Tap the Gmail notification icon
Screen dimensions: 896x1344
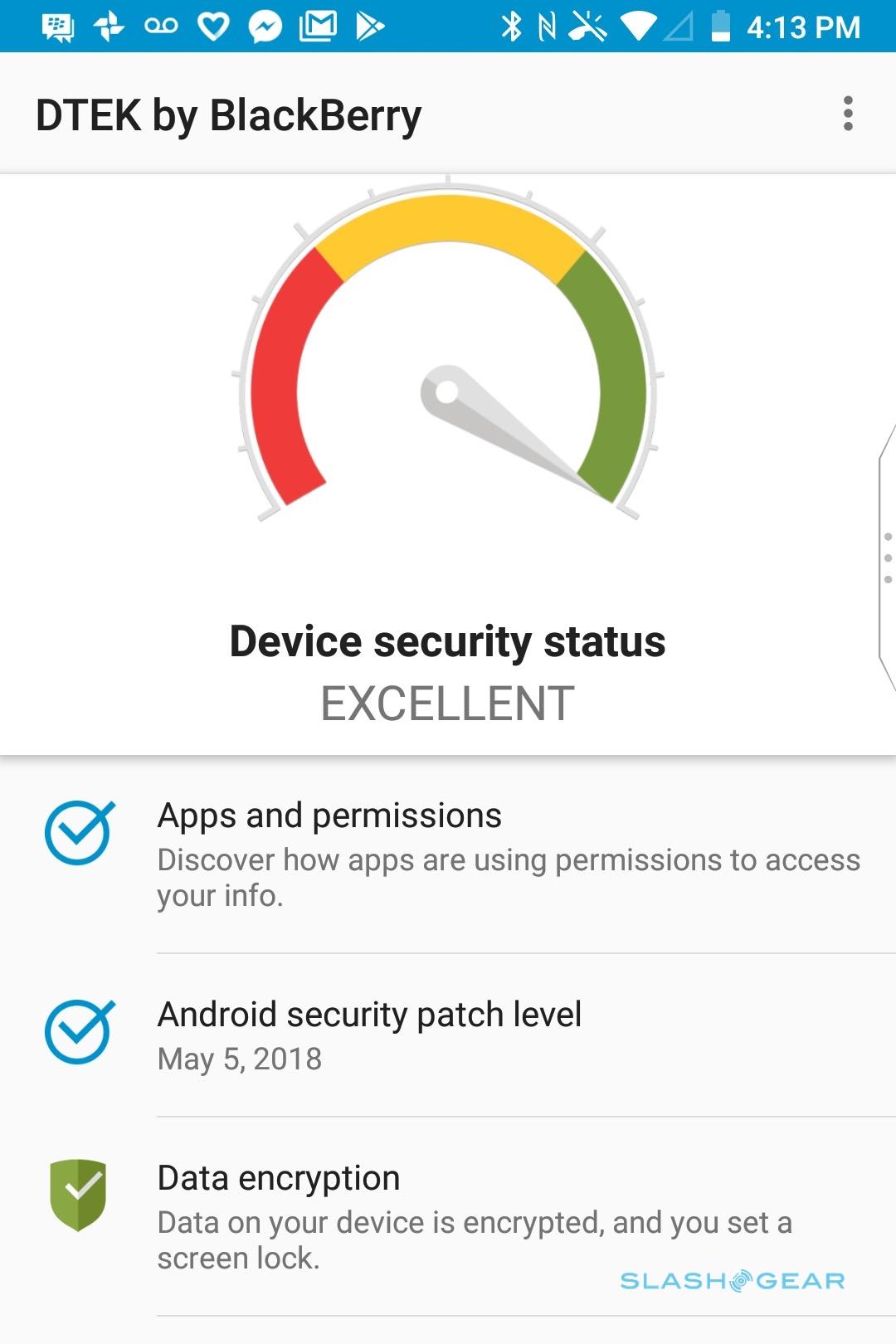318,27
